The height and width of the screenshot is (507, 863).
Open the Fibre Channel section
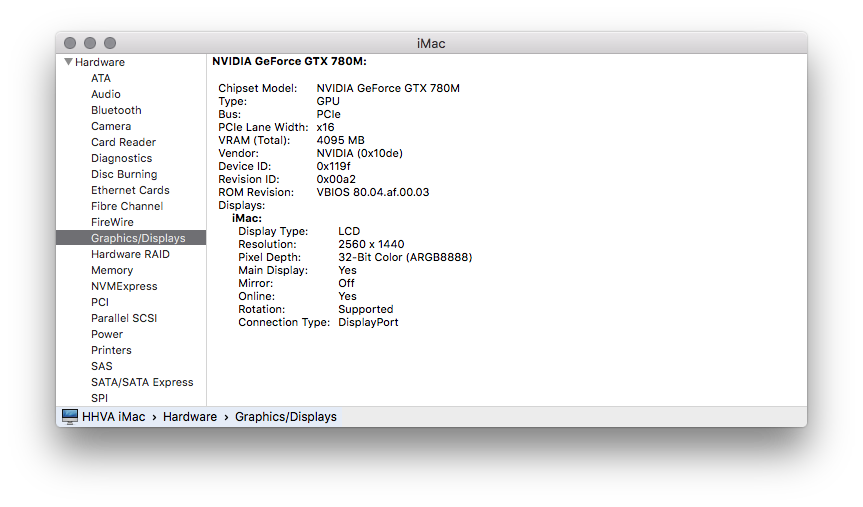tap(127, 206)
